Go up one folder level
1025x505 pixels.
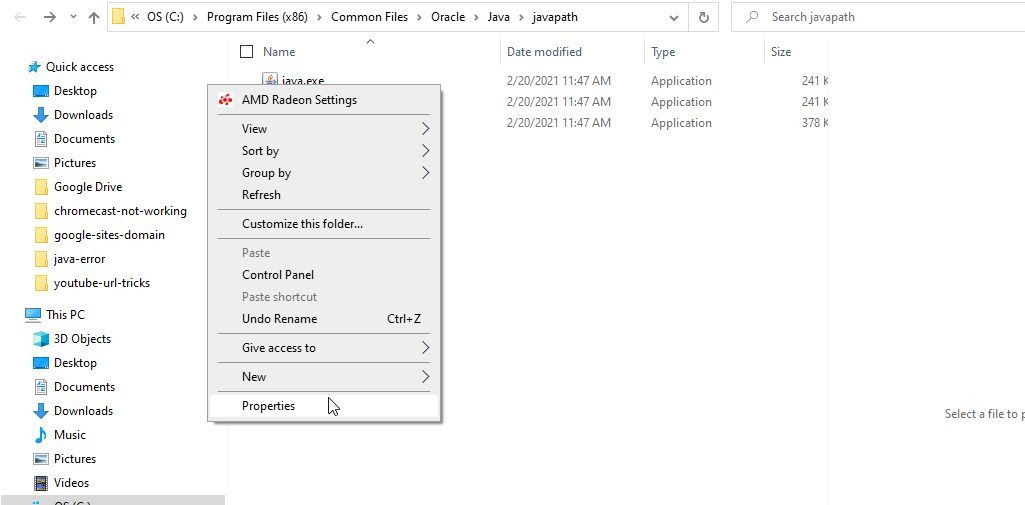click(x=93, y=18)
